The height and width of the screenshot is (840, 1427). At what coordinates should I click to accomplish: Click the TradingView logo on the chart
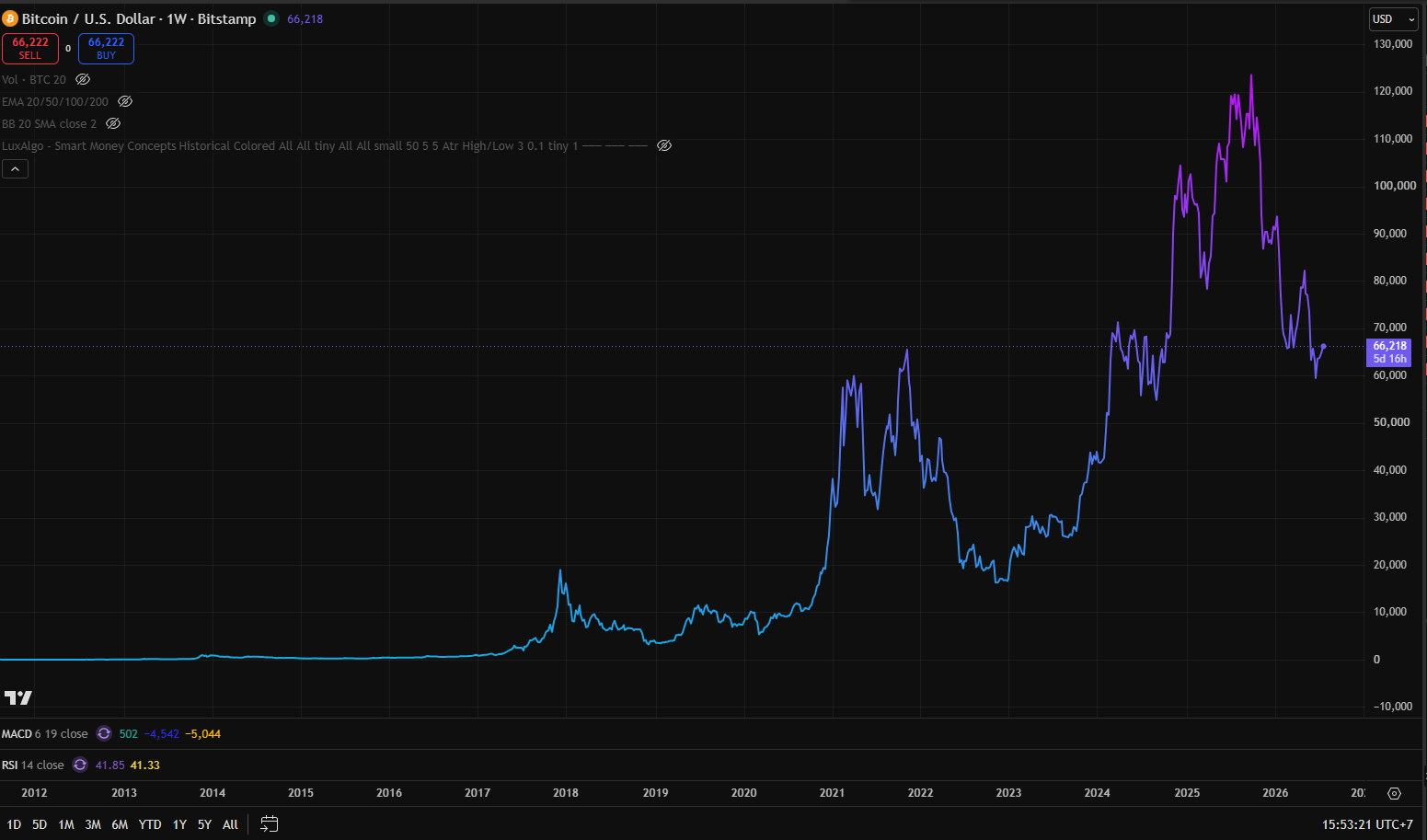tap(18, 697)
